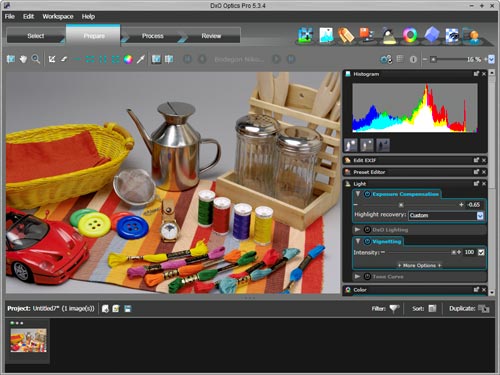Toggle the Vignetting intensity checkbox
The height and width of the screenshot is (375, 500).
coord(481,252)
